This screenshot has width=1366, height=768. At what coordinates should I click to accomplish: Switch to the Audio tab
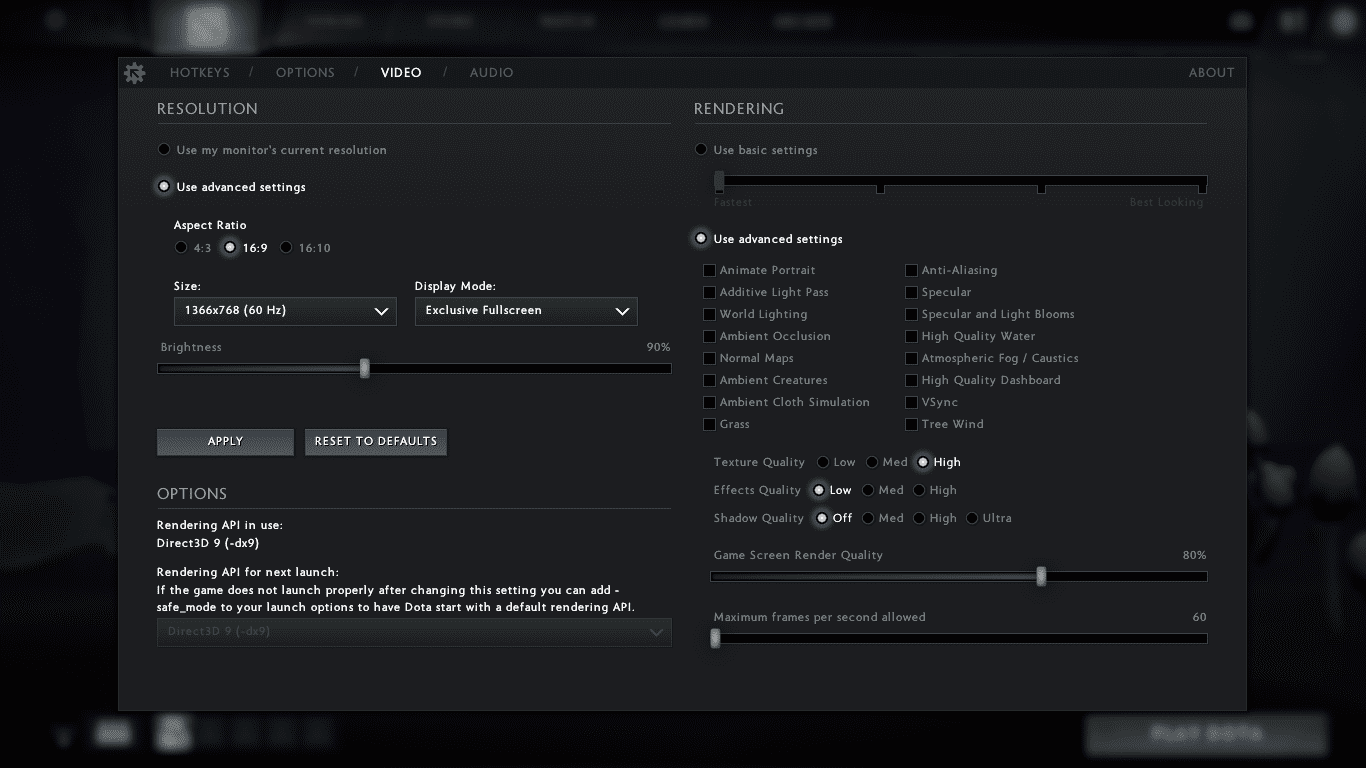[x=491, y=73]
